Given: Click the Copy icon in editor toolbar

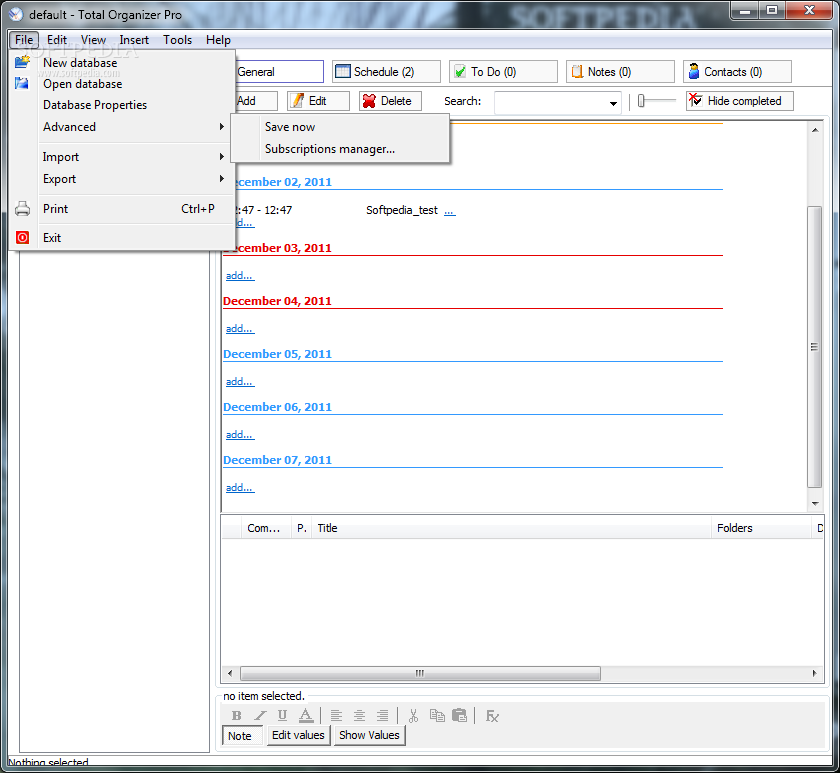Looking at the screenshot, I should (437, 716).
